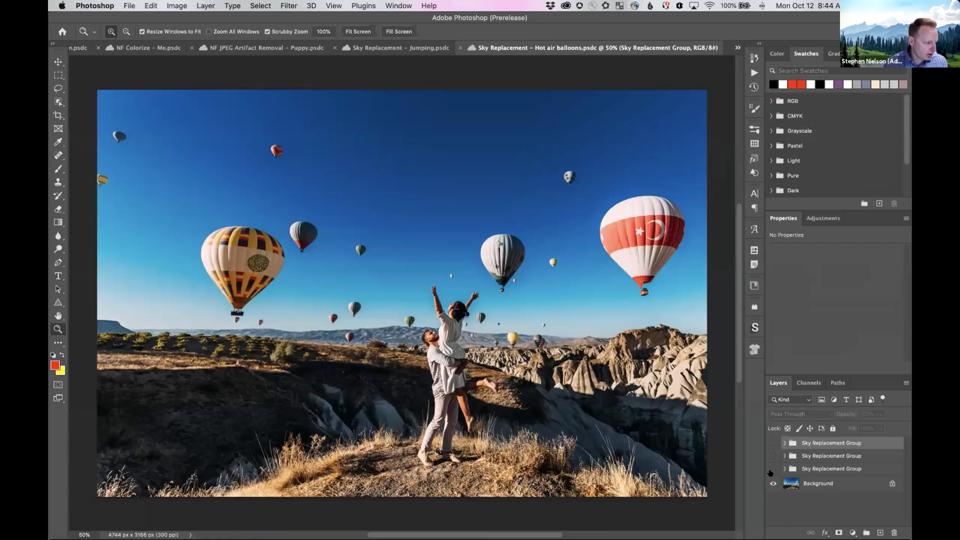Viewport: 960px width, 540px height.
Task: Click the 100% zoom button
Action: (x=323, y=31)
